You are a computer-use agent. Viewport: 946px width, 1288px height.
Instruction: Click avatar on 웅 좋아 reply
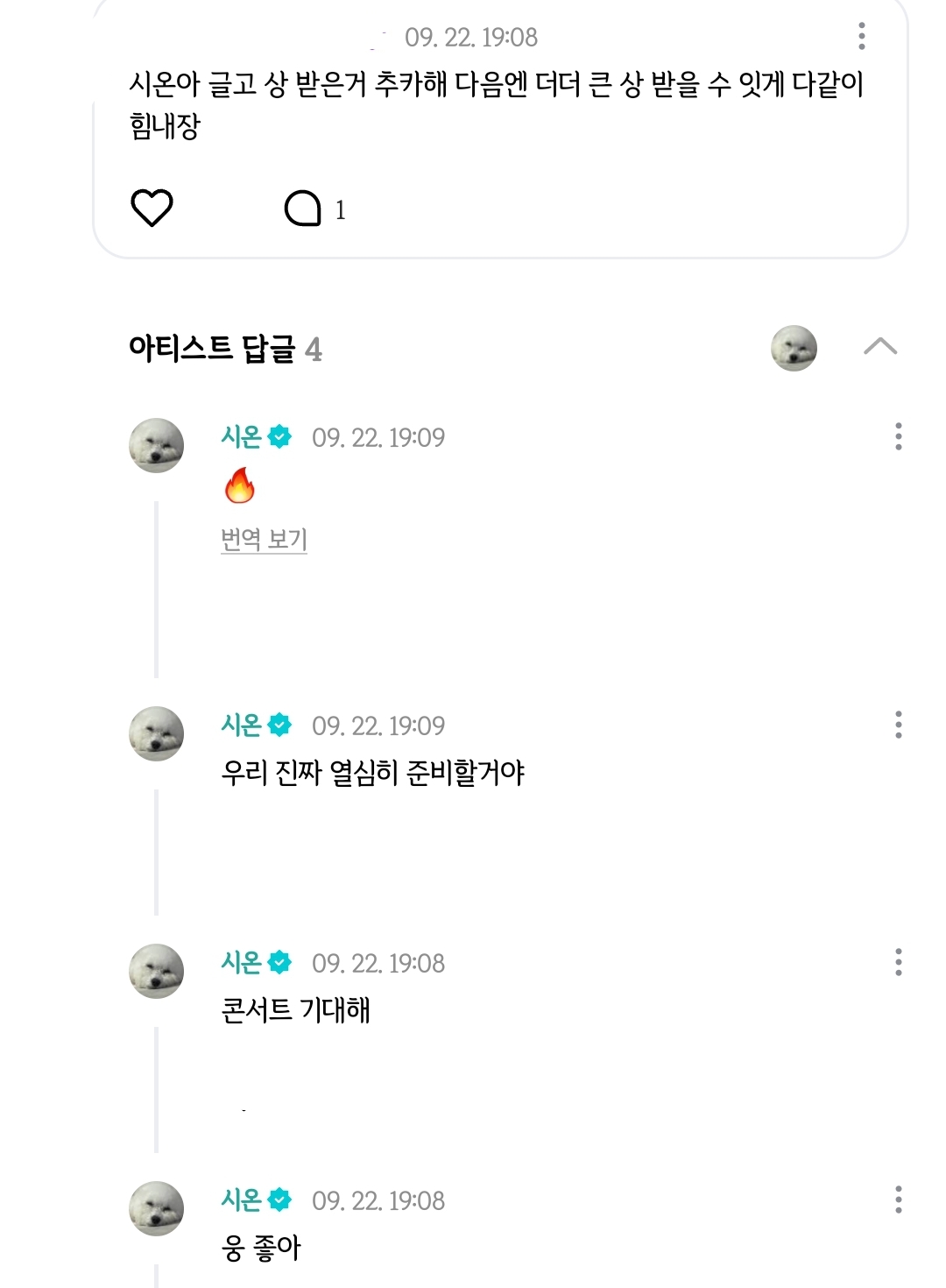[157, 1208]
